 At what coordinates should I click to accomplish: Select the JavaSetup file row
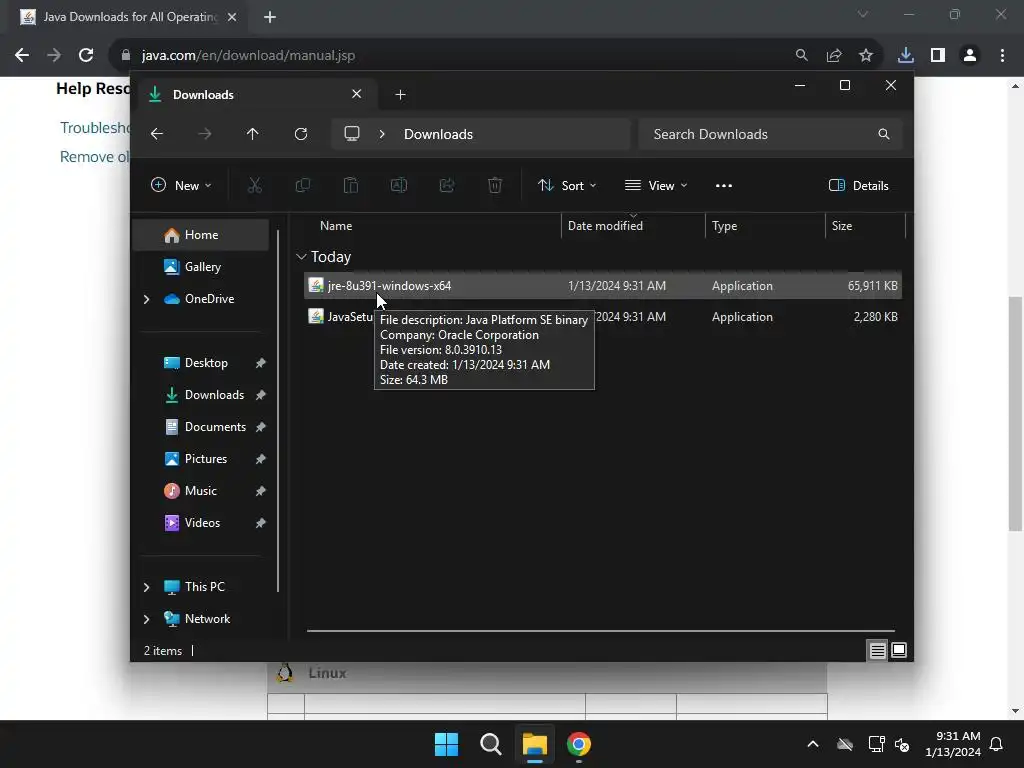click(603, 317)
